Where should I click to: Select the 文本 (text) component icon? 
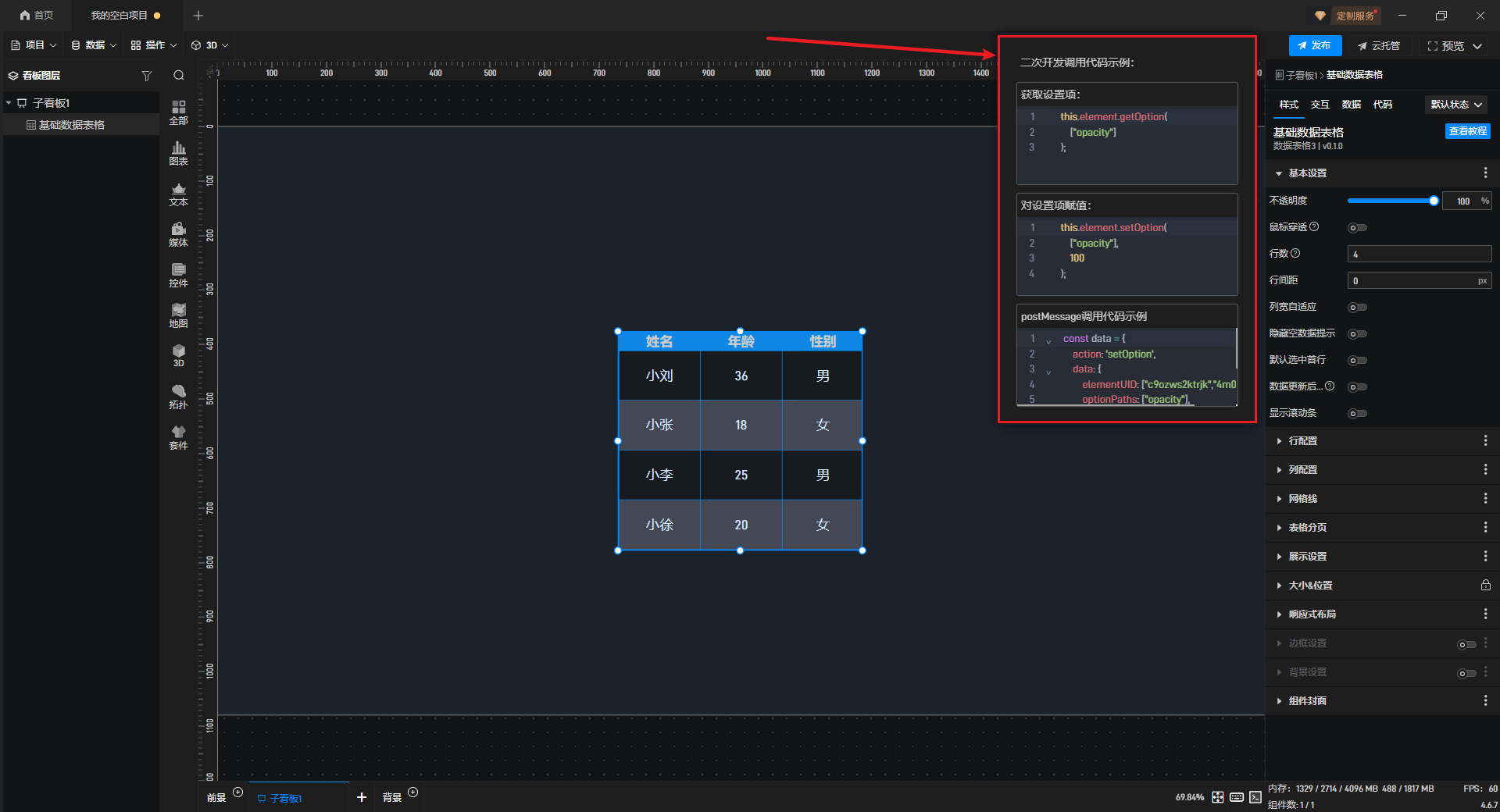178,194
